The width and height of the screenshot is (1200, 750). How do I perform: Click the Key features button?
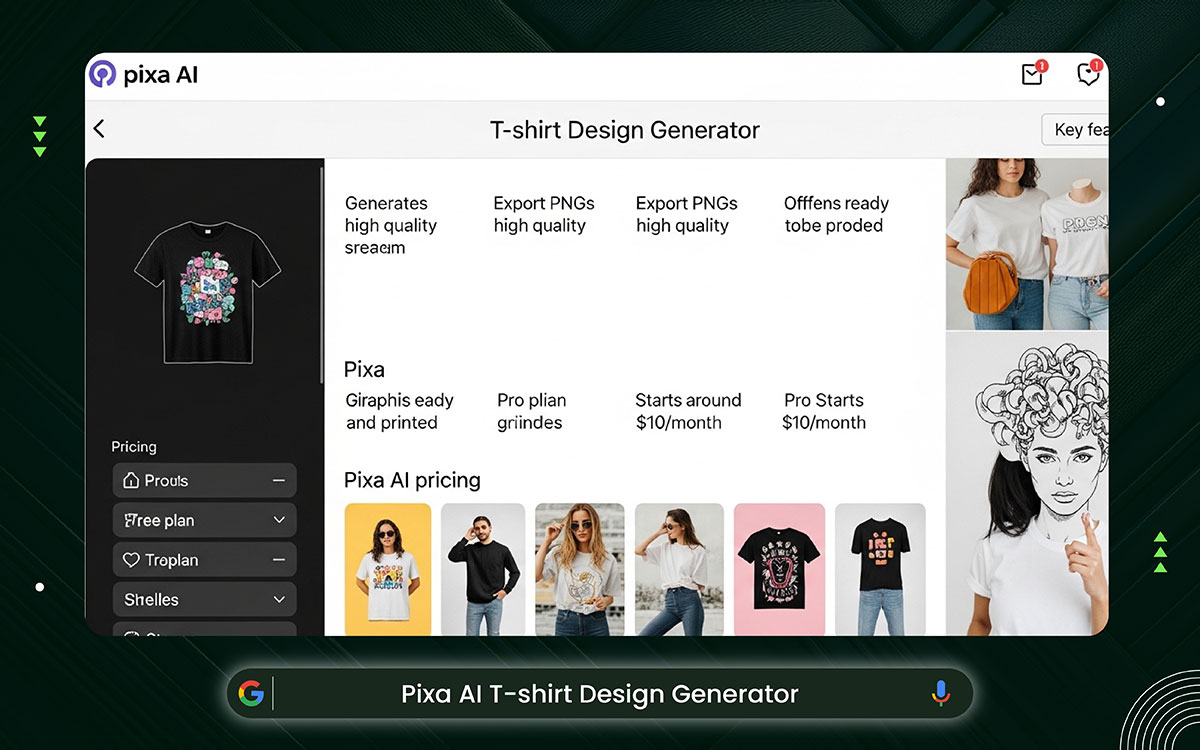(1078, 129)
